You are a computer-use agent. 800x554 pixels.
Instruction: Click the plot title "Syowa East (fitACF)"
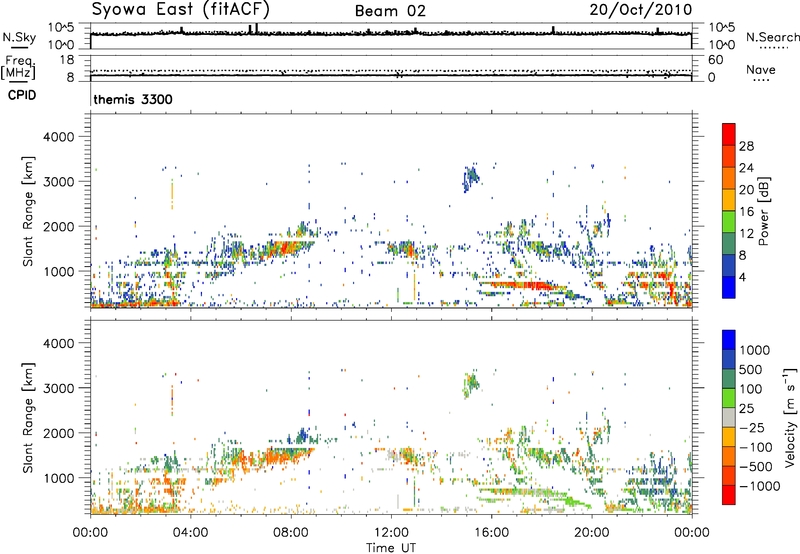coord(181,9)
